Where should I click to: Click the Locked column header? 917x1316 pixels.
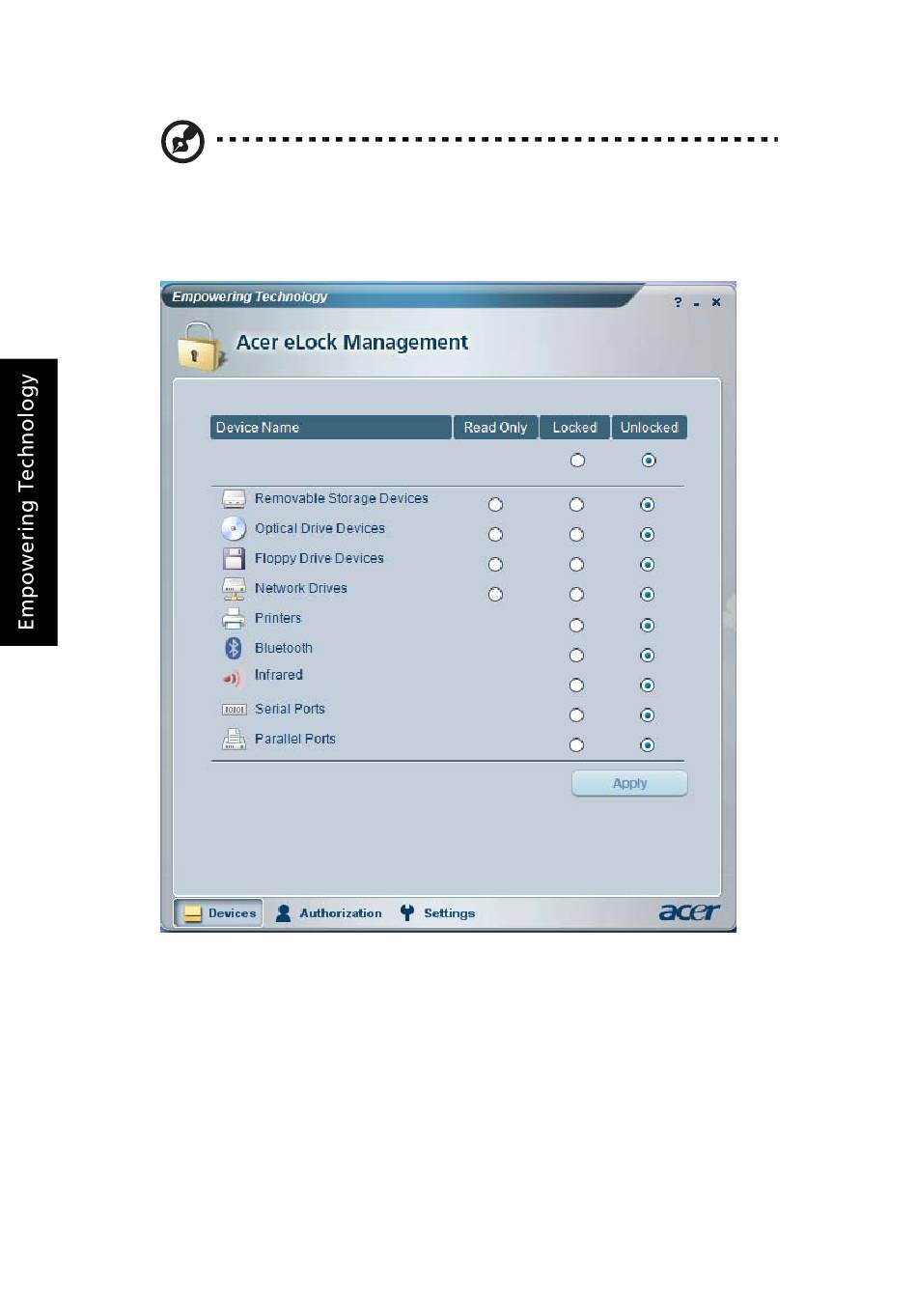(575, 428)
